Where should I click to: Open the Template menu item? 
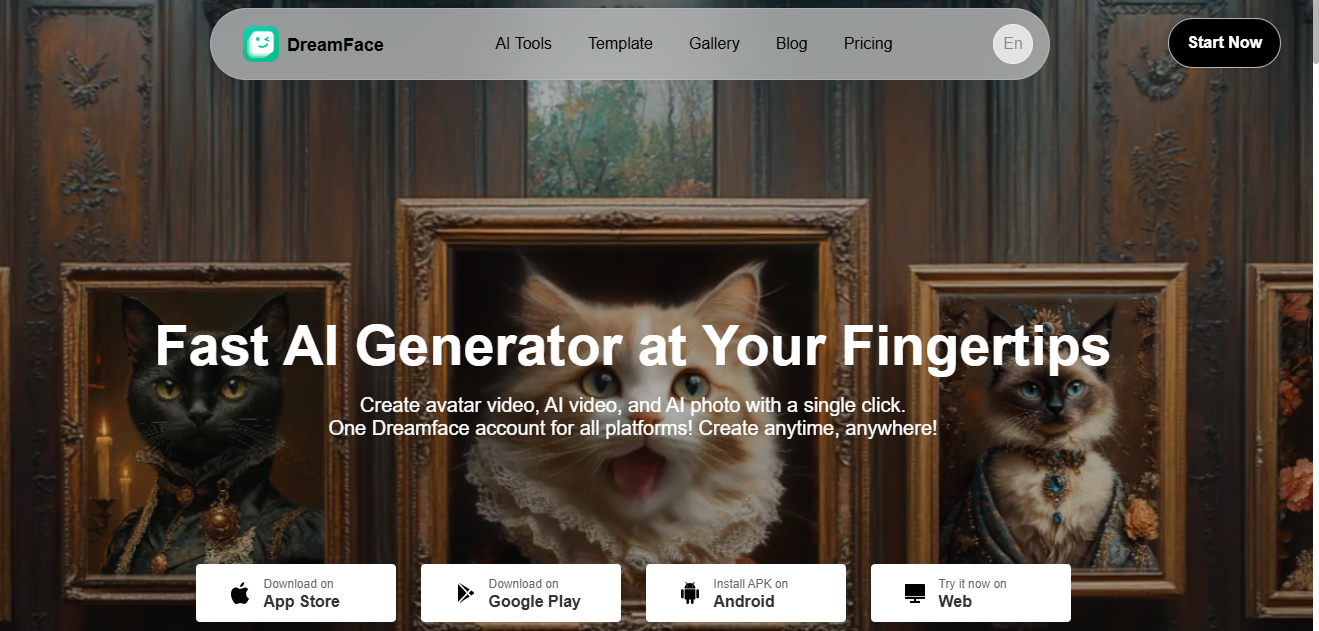point(620,44)
